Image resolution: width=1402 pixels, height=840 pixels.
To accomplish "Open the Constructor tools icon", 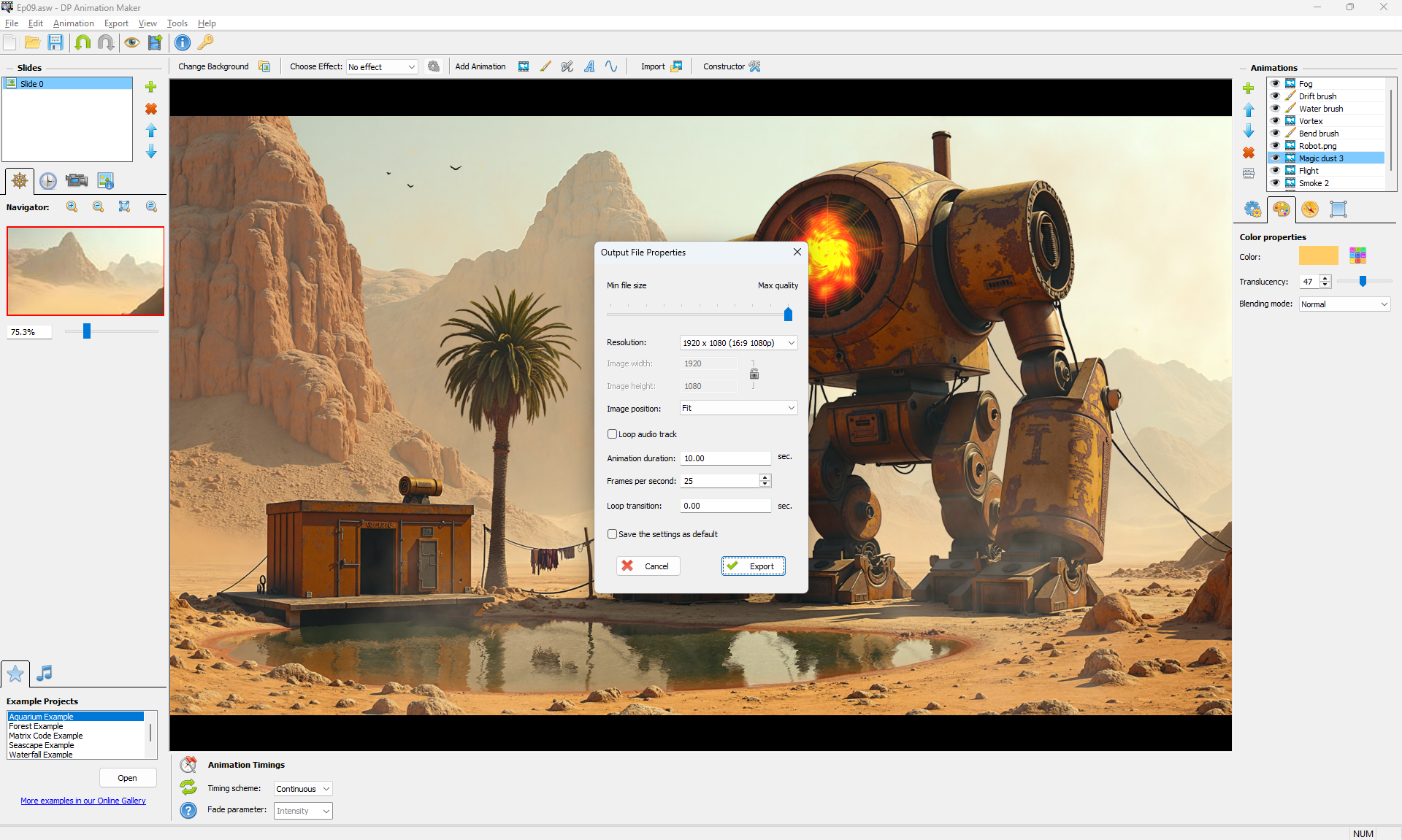I will [755, 66].
